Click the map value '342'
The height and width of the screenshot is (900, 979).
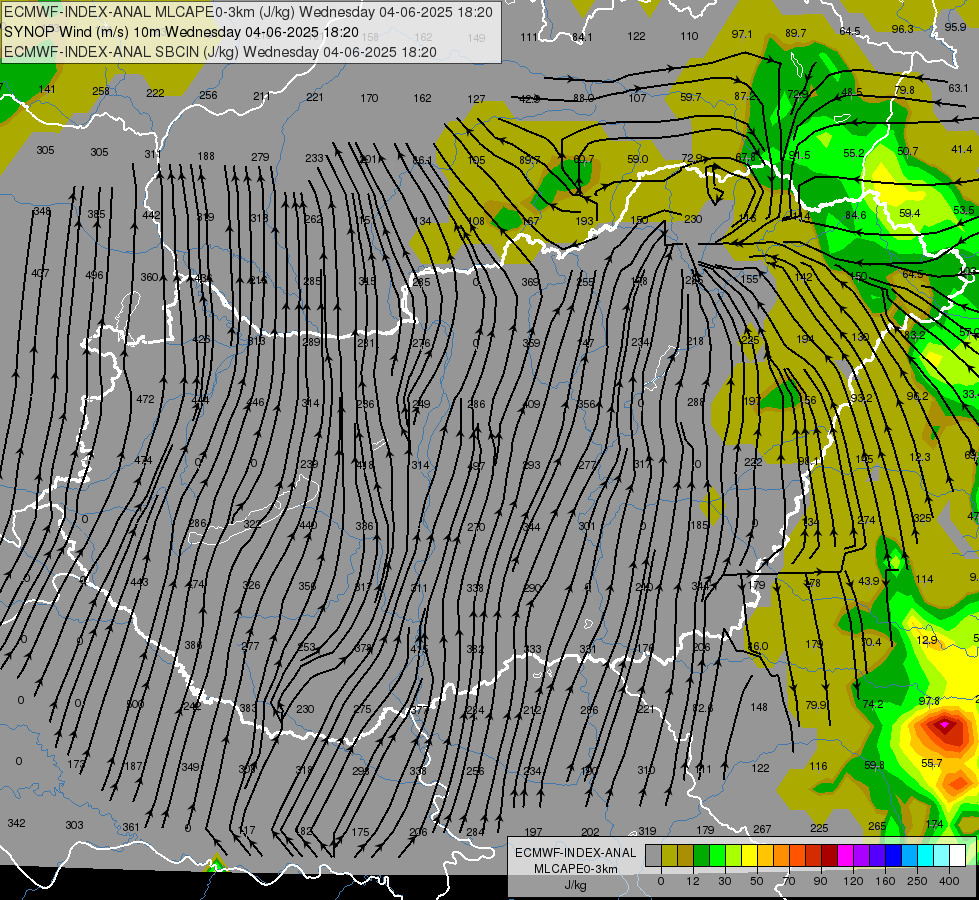click(x=16, y=823)
